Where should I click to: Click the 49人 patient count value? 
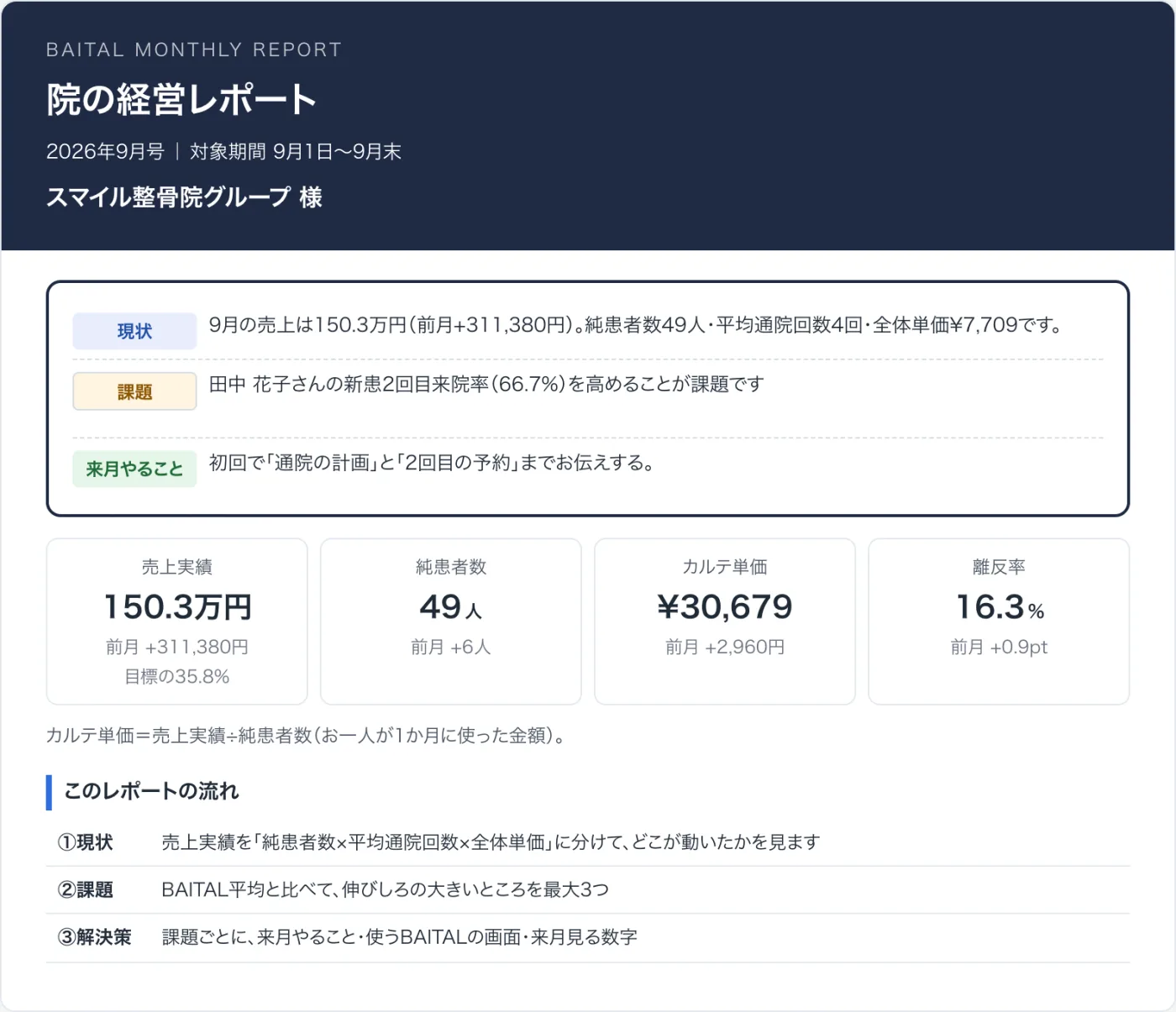451,606
